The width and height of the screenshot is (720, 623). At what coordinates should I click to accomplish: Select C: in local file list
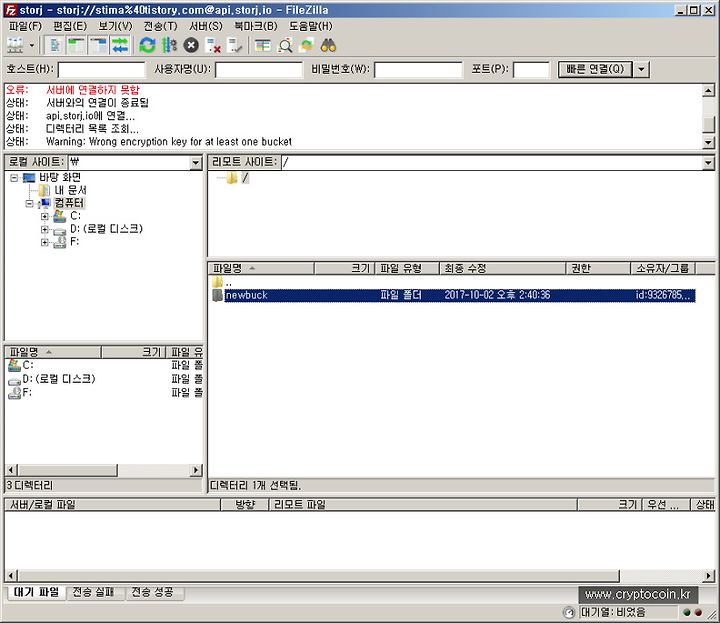click(28, 365)
